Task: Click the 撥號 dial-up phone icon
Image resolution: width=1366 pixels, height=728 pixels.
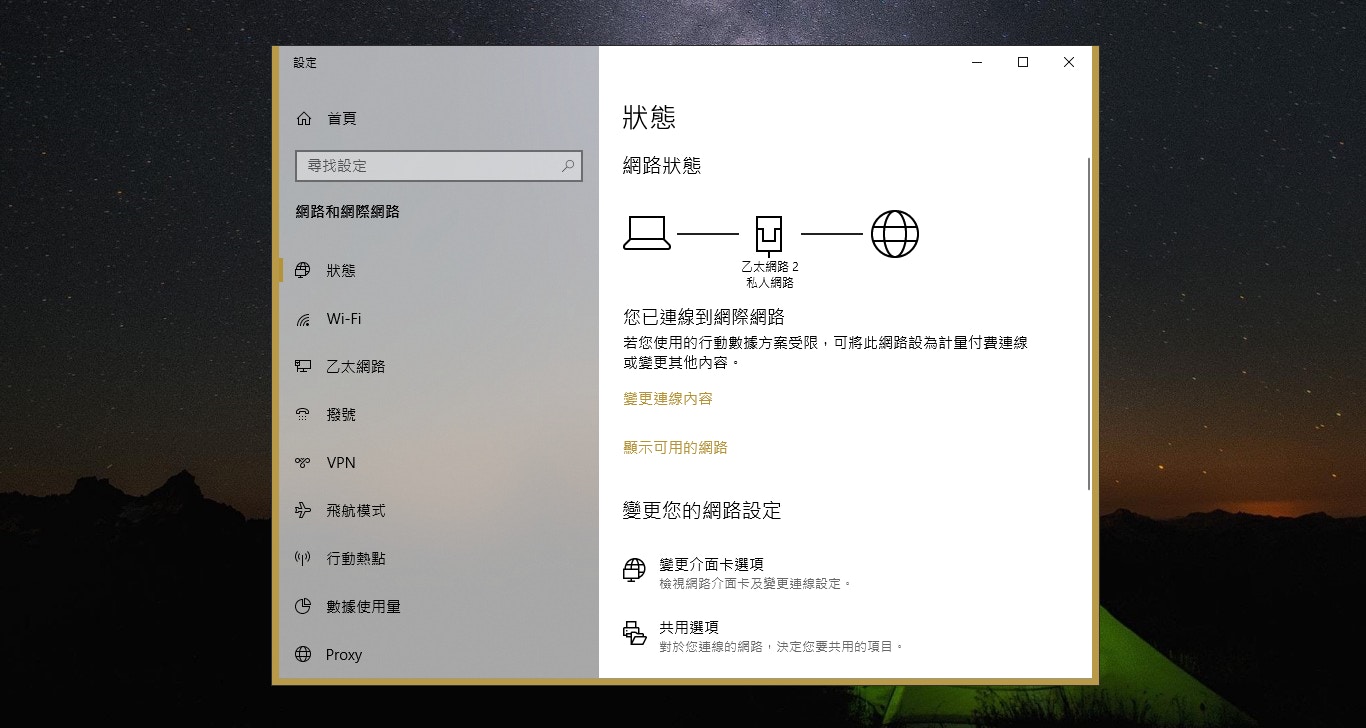Action: tap(303, 414)
